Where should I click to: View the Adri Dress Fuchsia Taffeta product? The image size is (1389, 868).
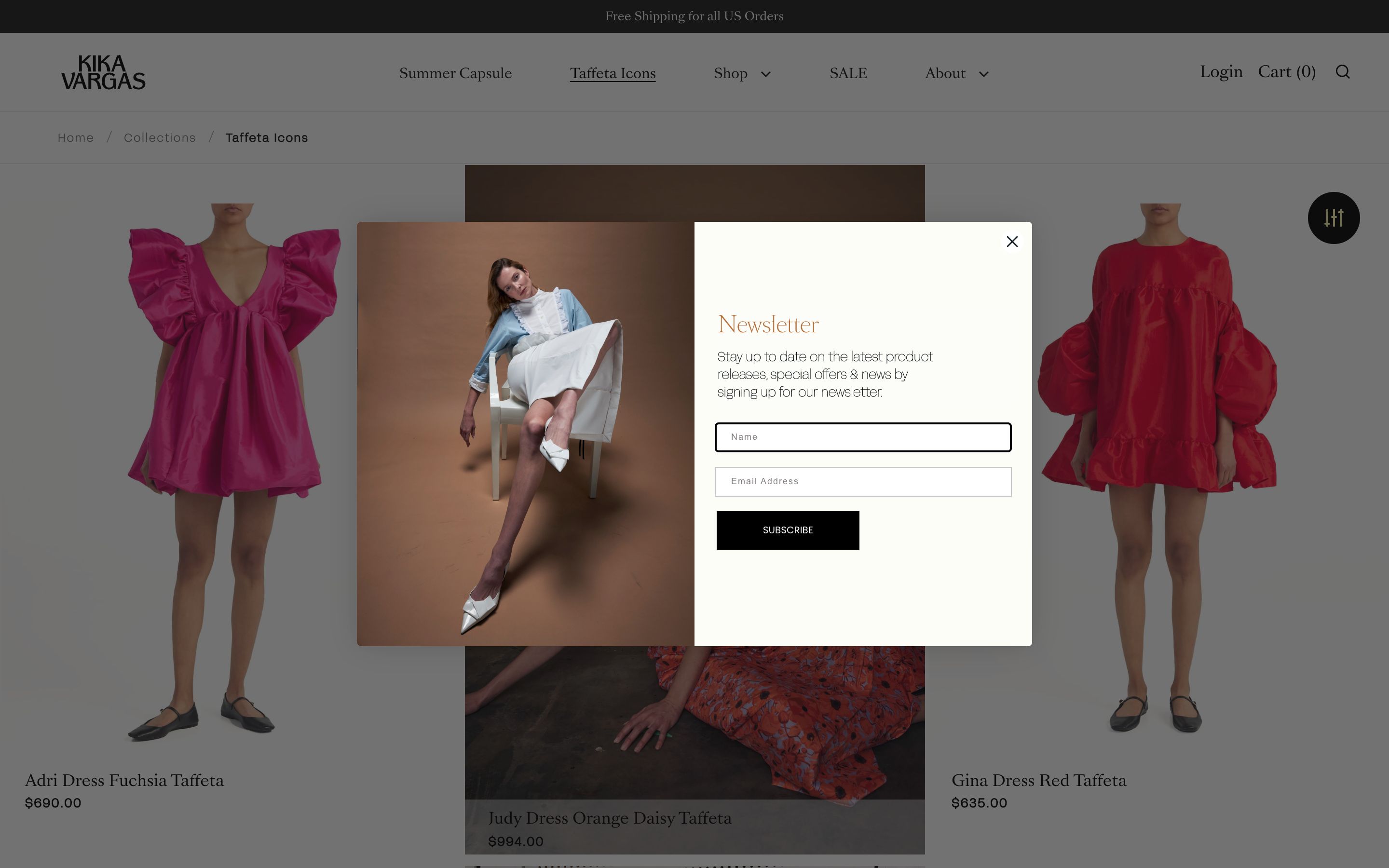(124, 780)
